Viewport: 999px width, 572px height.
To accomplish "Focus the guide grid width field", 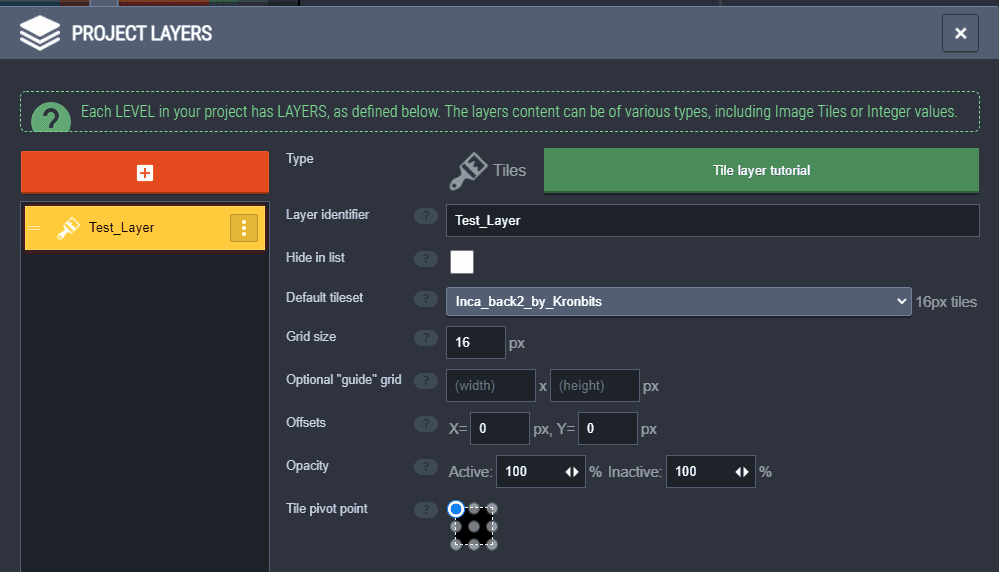I will [x=491, y=385].
